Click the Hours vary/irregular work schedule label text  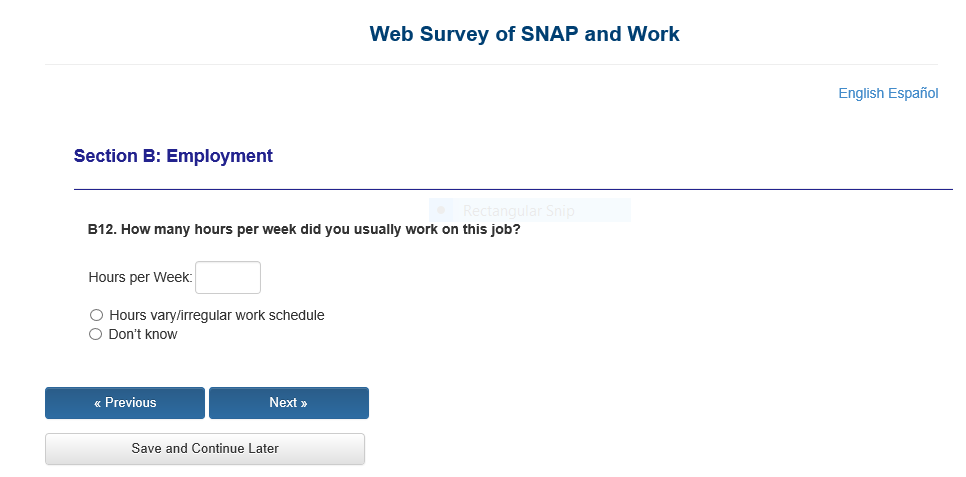tap(217, 315)
